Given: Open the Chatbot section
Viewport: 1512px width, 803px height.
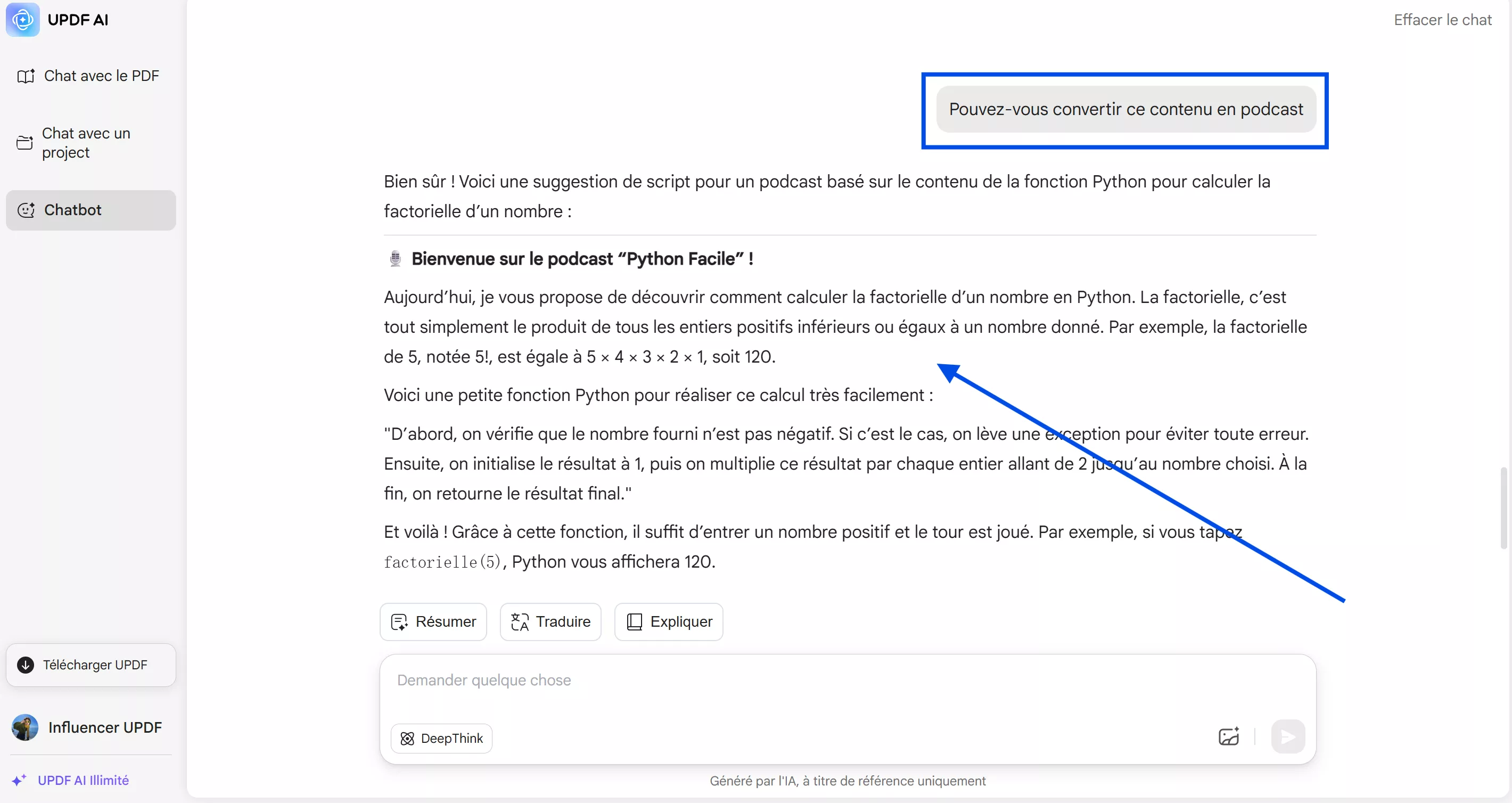Looking at the screenshot, I should pos(74,210).
